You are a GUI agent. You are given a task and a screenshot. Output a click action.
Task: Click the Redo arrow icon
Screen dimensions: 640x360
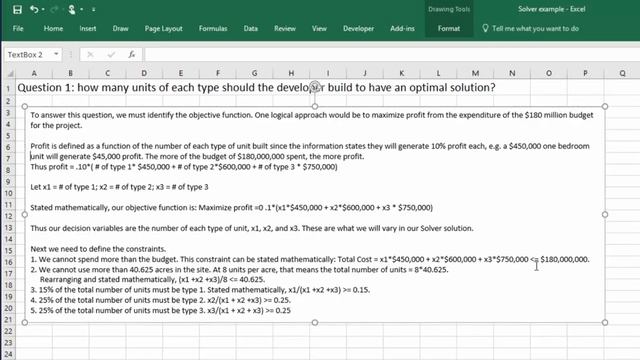click(54, 9)
